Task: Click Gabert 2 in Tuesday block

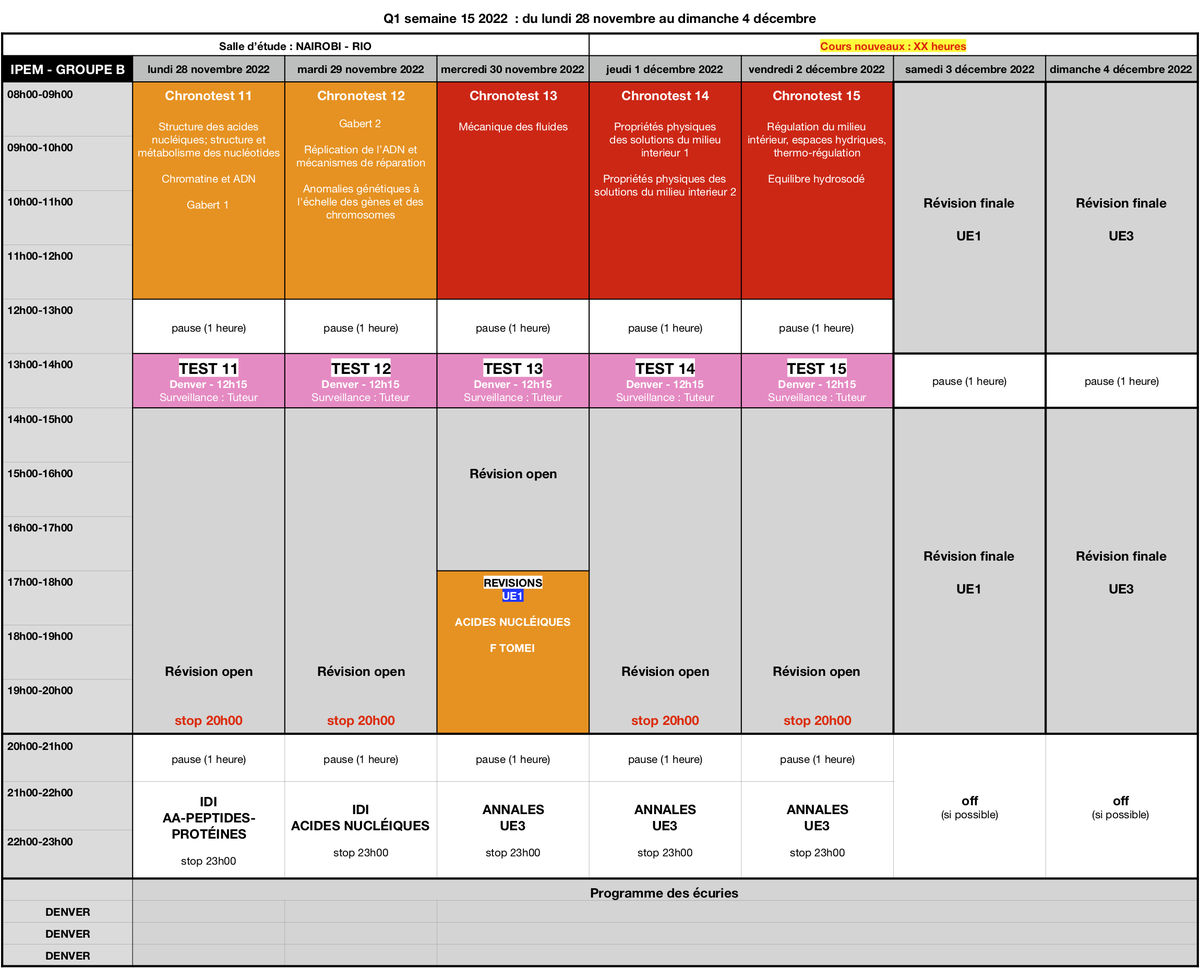Action: (x=360, y=124)
